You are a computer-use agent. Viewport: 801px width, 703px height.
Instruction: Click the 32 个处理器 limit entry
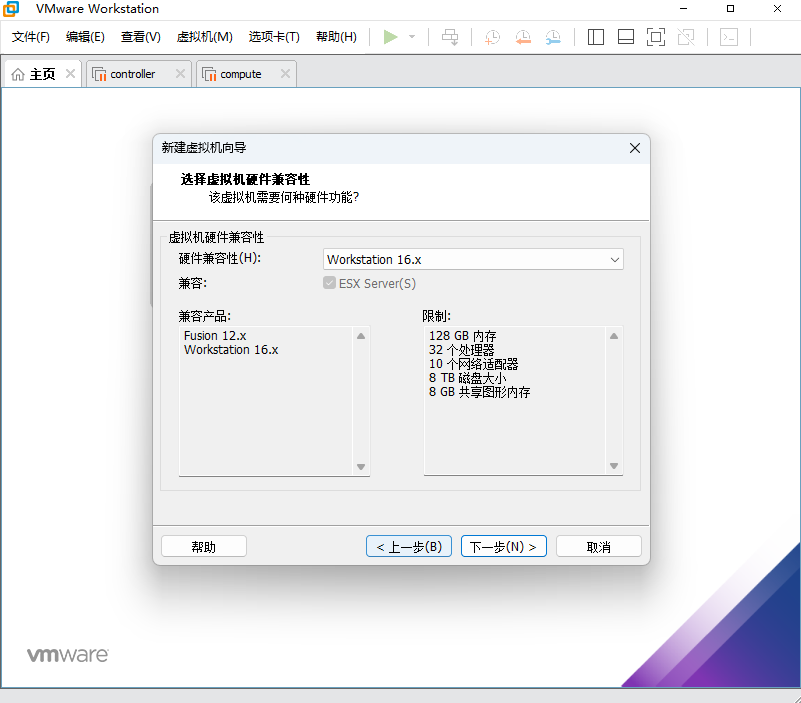(462, 350)
